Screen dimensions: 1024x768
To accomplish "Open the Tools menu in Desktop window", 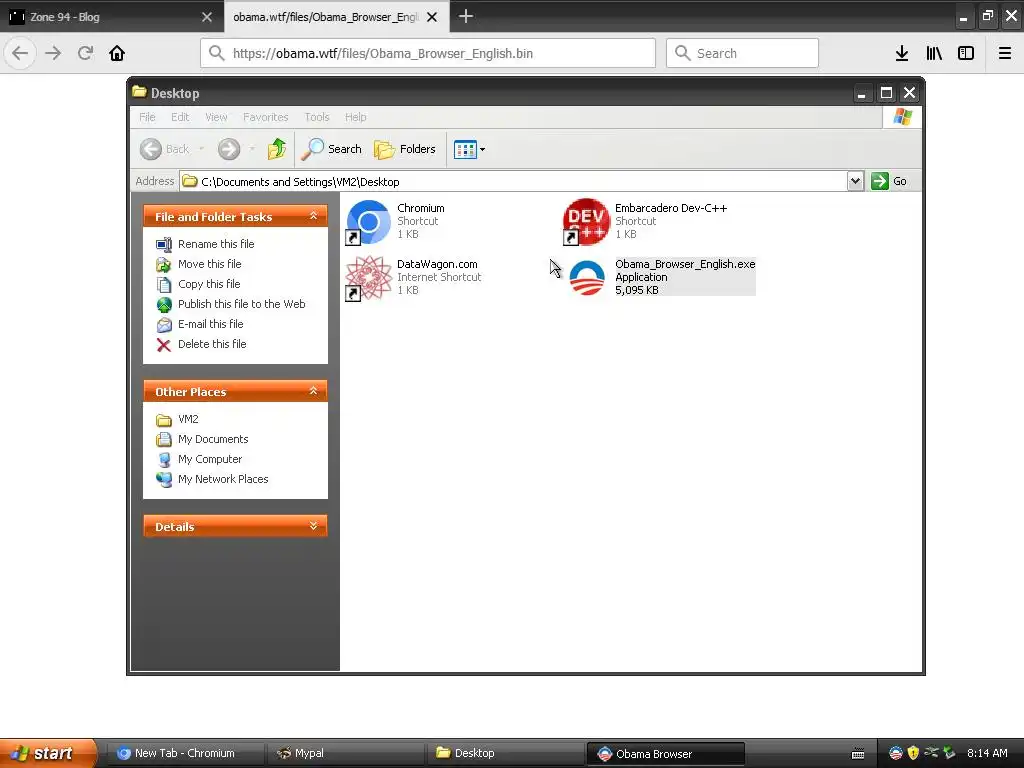I will tap(317, 117).
